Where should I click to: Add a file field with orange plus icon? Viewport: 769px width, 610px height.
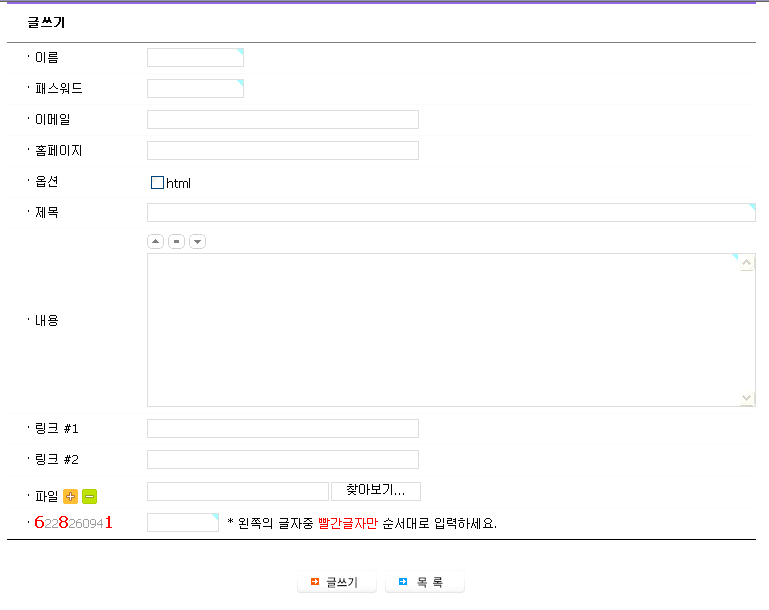tap(71, 497)
